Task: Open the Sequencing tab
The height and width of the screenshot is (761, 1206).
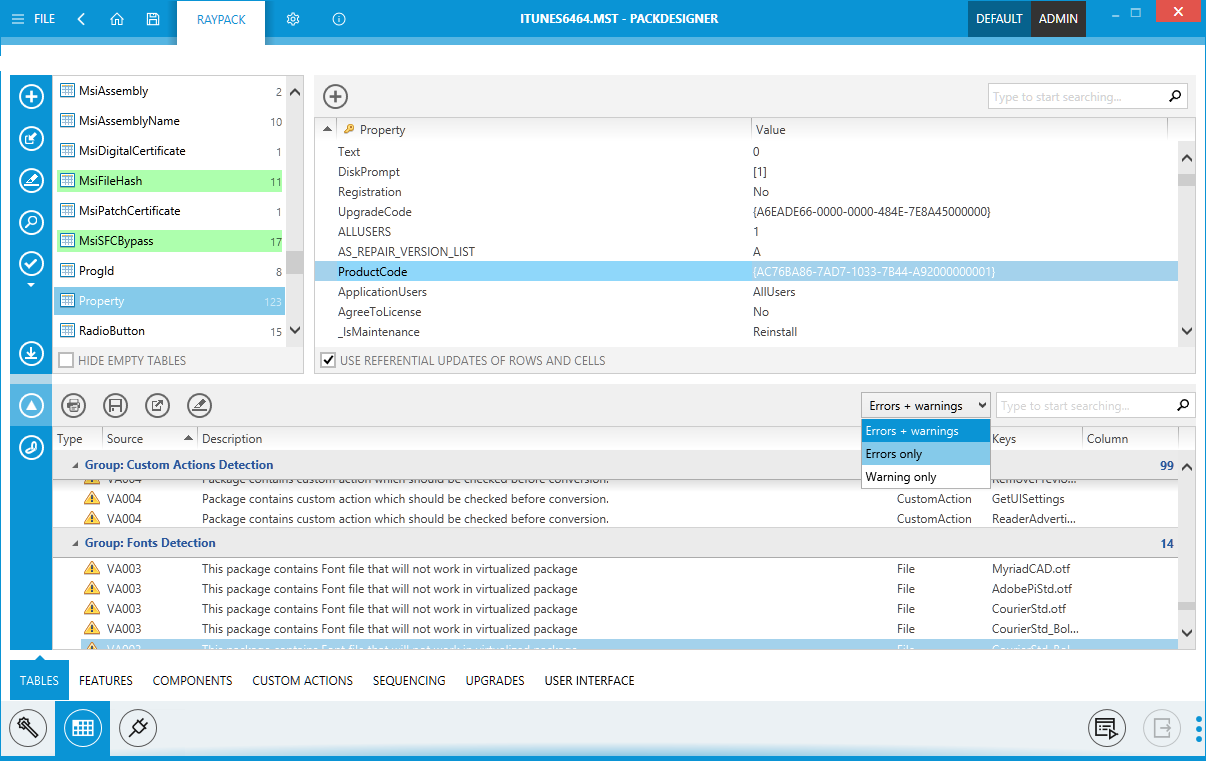Action: 409,681
